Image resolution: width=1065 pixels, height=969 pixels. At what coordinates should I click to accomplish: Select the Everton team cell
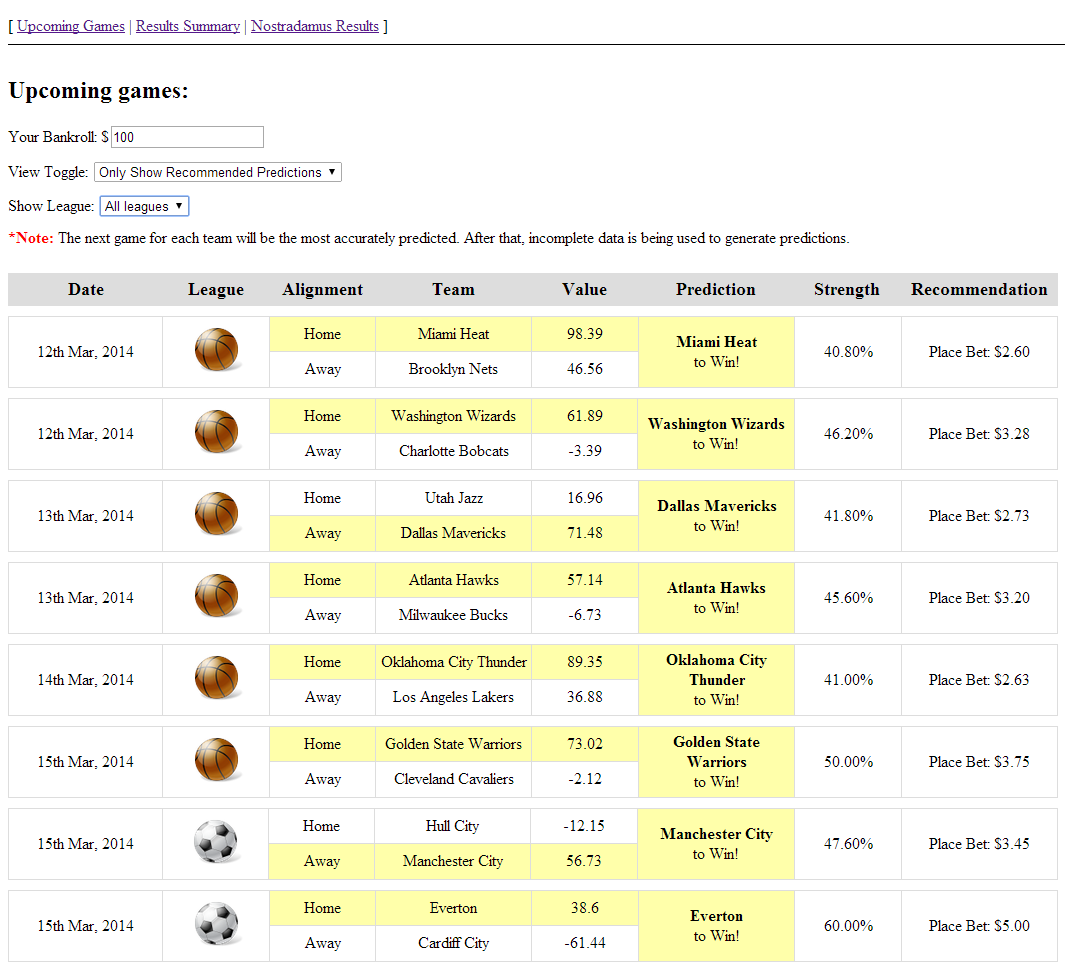click(454, 909)
